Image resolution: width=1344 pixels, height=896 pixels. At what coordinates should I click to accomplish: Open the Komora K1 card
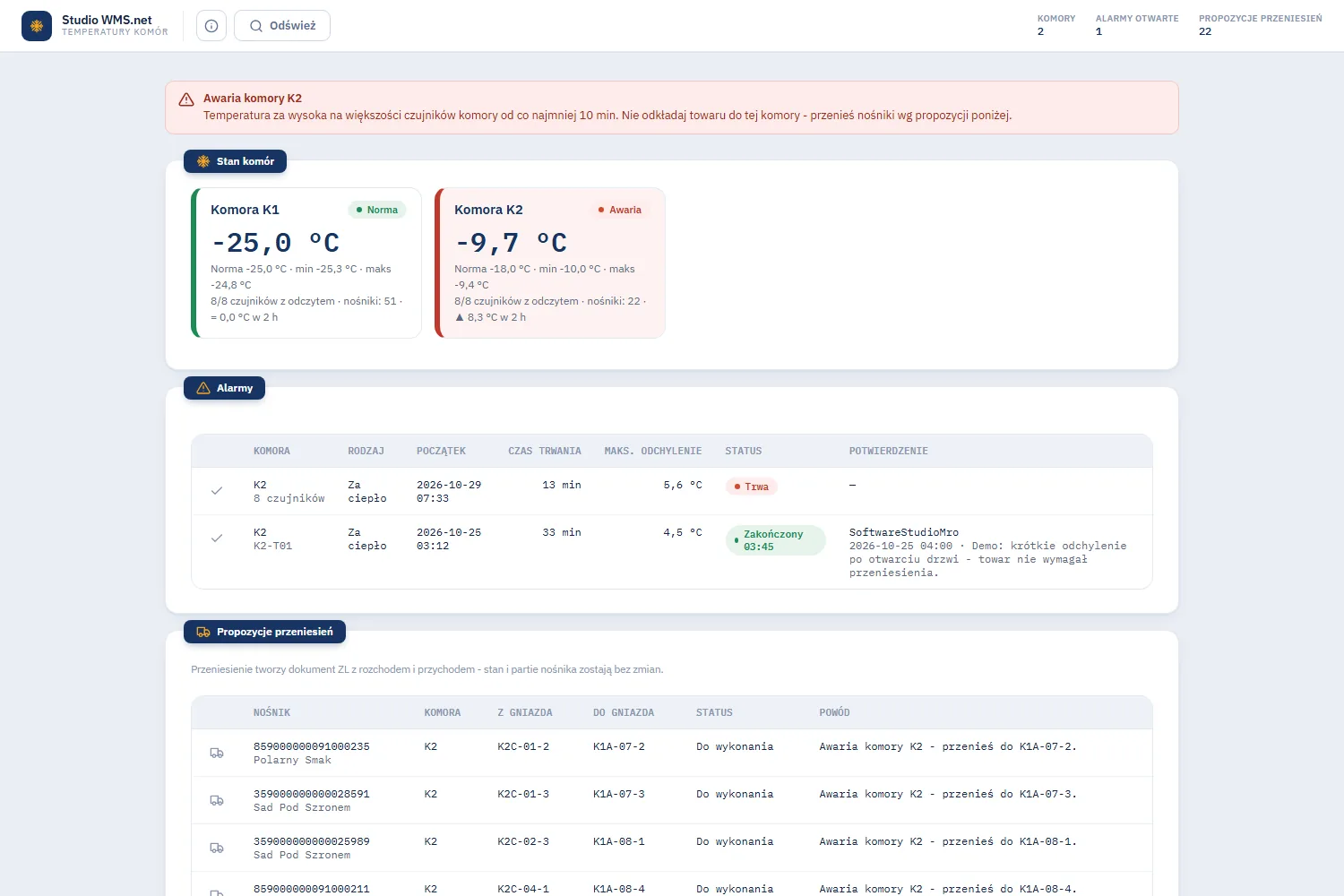(306, 263)
